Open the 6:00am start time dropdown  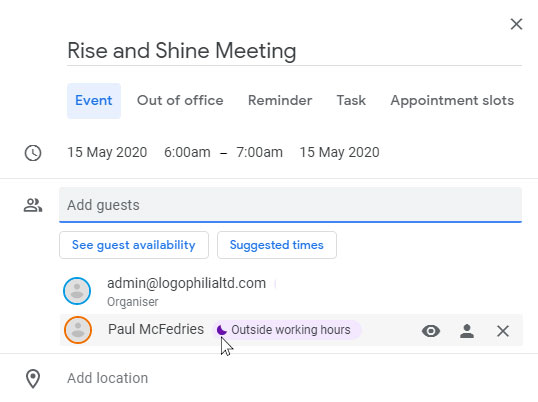click(x=187, y=152)
